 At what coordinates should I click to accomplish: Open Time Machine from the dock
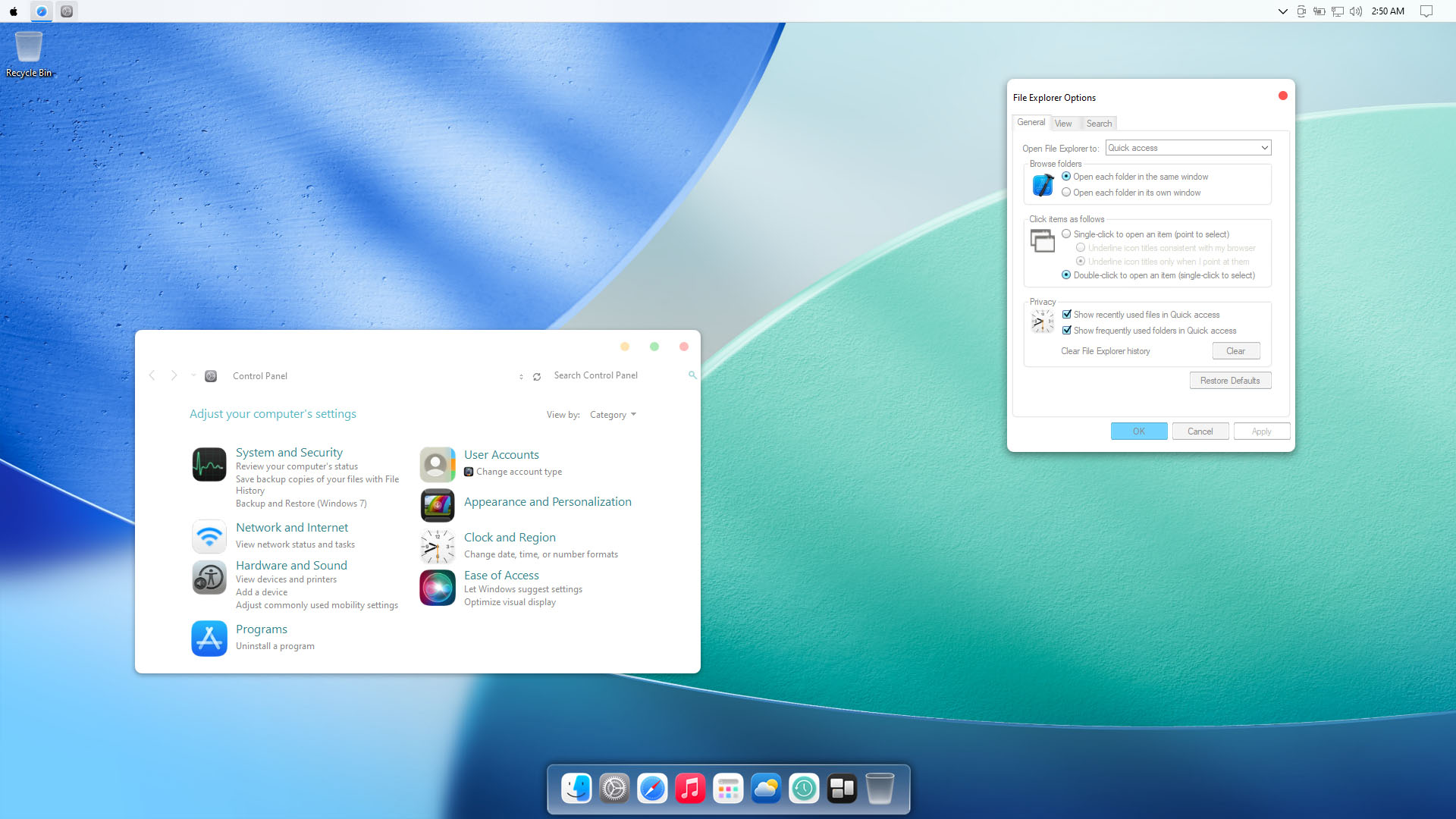[x=804, y=788]
